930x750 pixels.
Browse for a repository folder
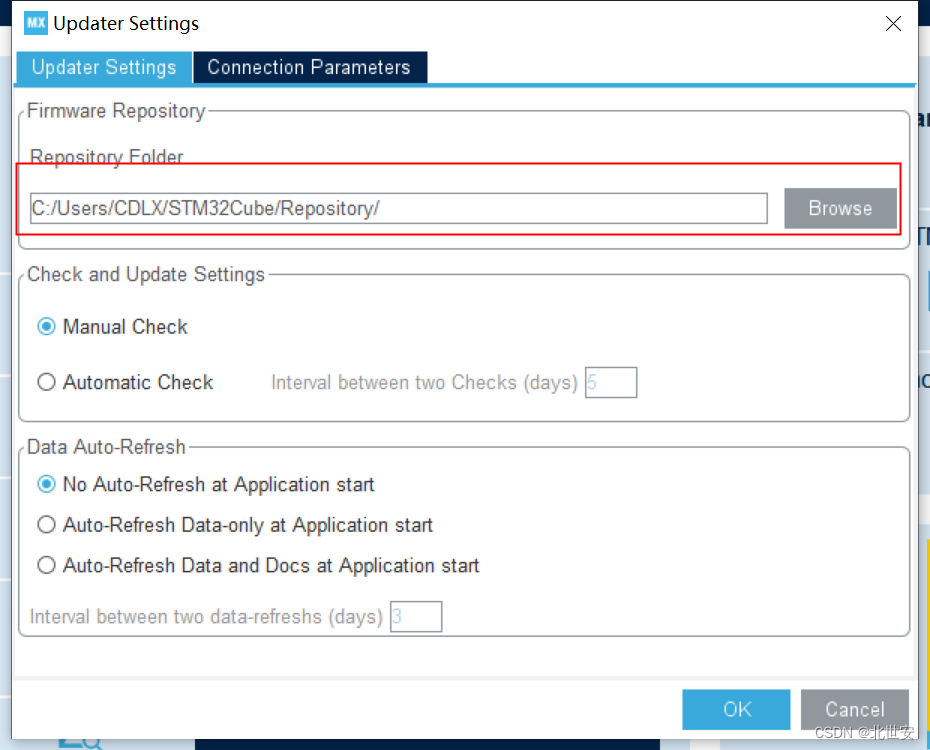pyautogui.click(x=840, y=208)
